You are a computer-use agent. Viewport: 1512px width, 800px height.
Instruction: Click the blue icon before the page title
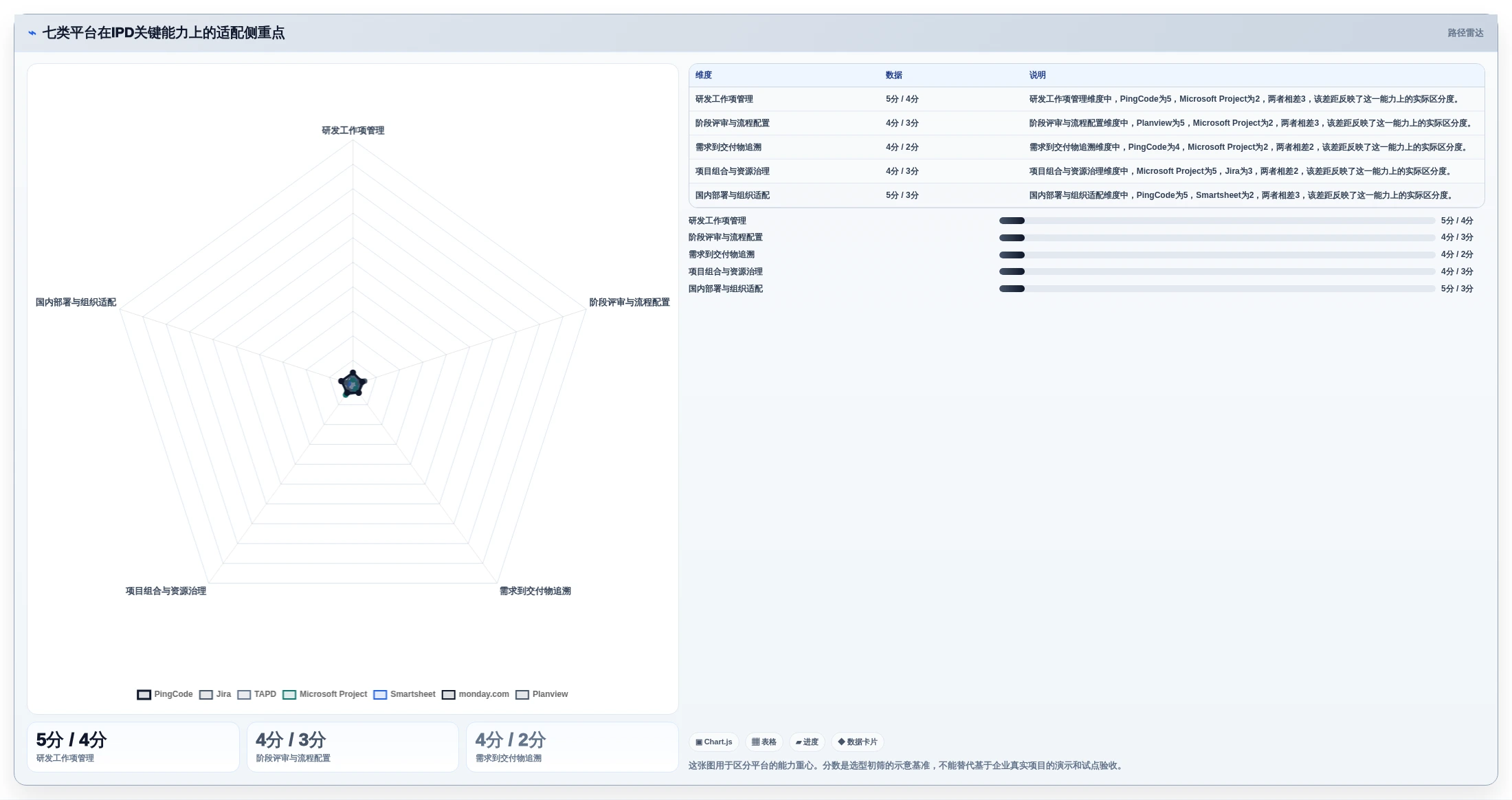(32, 33)
